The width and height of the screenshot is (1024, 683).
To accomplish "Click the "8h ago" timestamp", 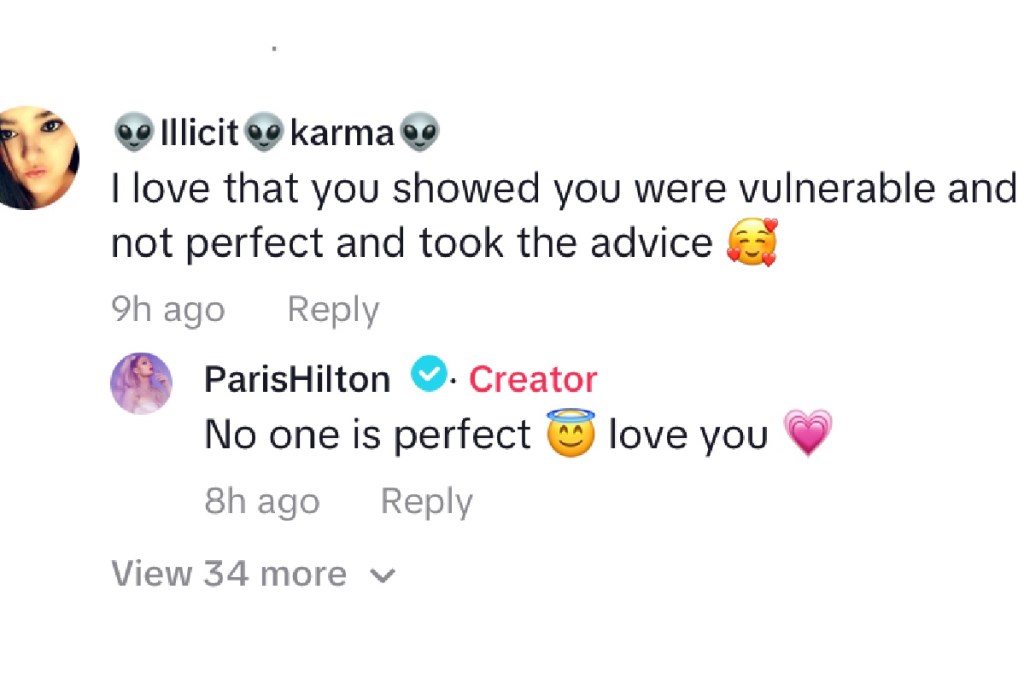I will (x=262, y=501).
